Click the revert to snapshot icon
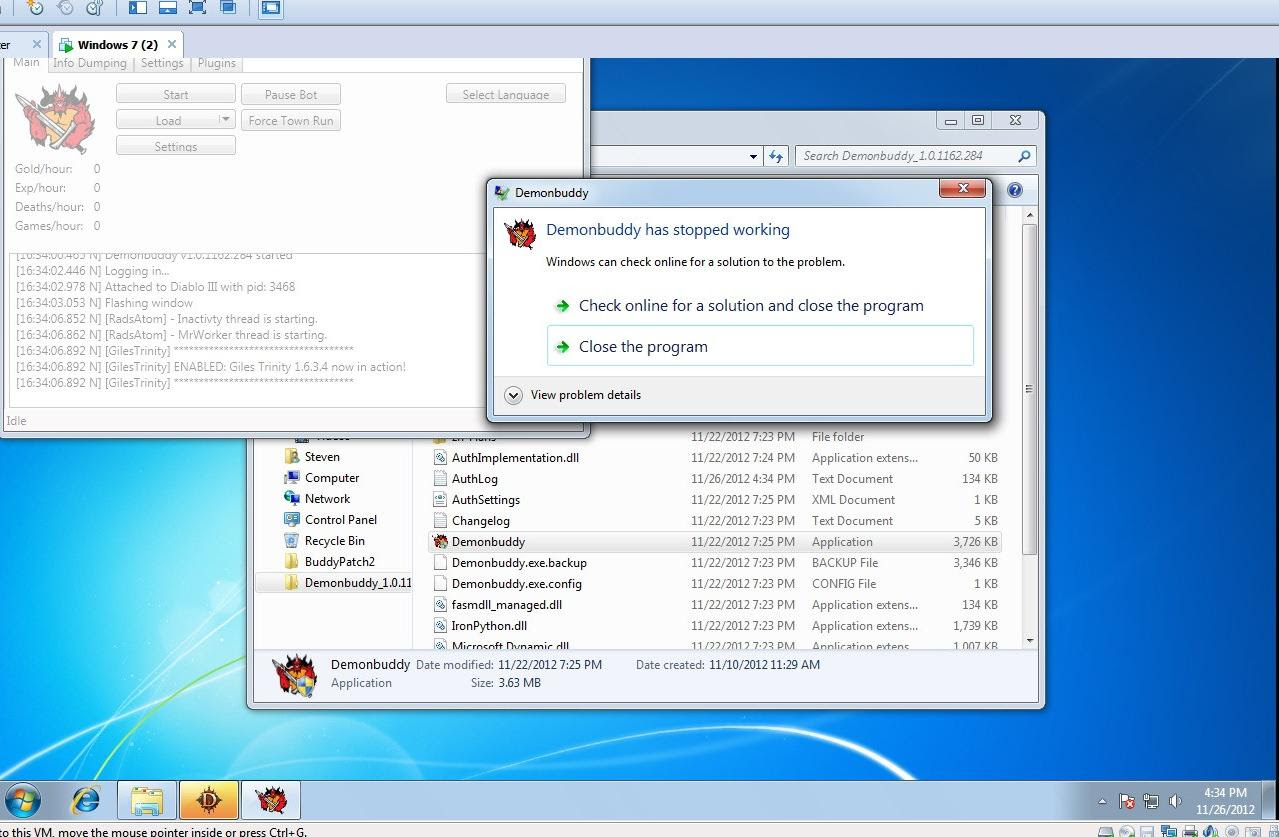 pyautogui.click(x=65, y=8)
